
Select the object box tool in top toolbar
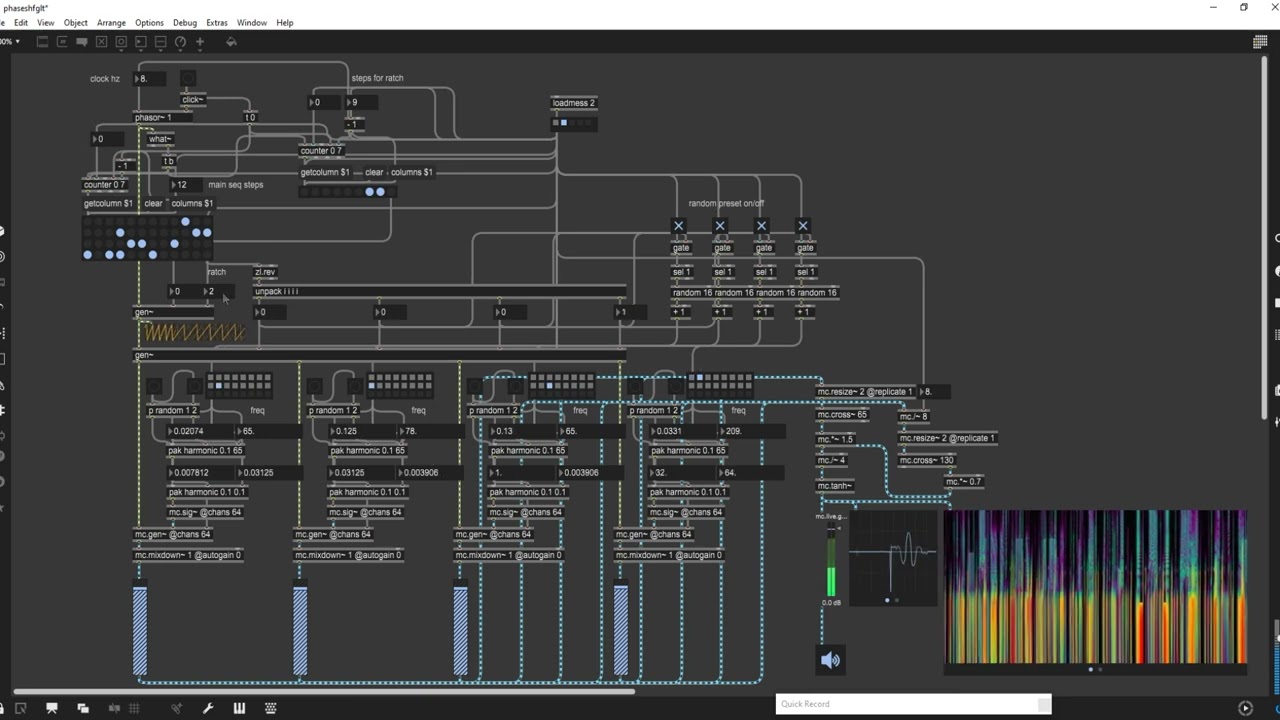(x=42, y=42)
